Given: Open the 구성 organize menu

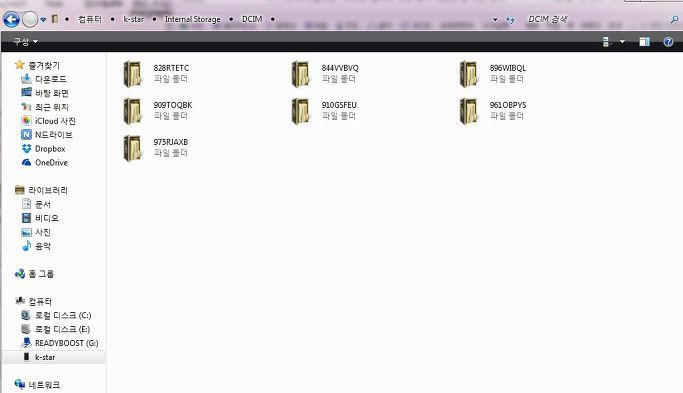Looking at the screenshot, I should 25,41.
